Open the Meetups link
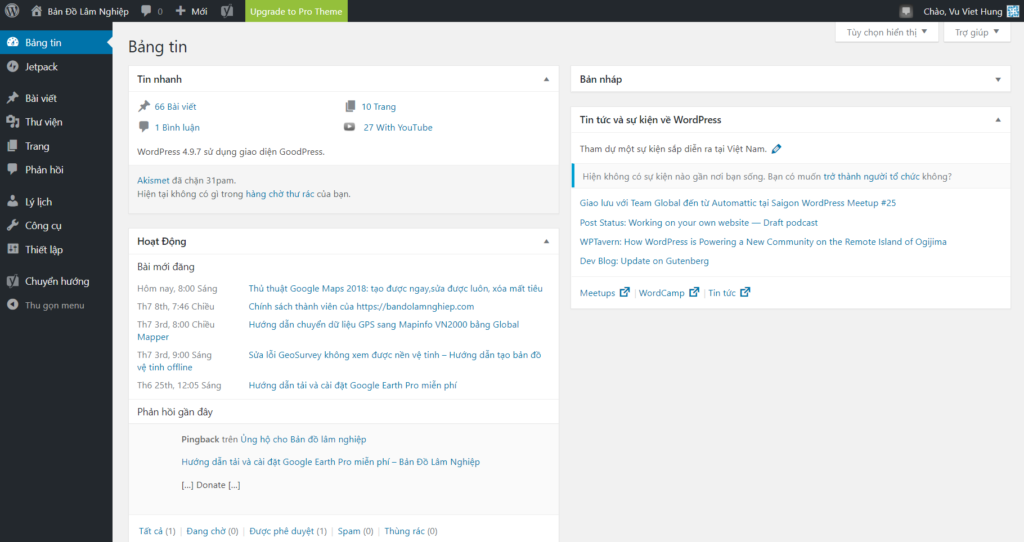Viewport: 1024px width, 542px height. click(x=598, y=293)
